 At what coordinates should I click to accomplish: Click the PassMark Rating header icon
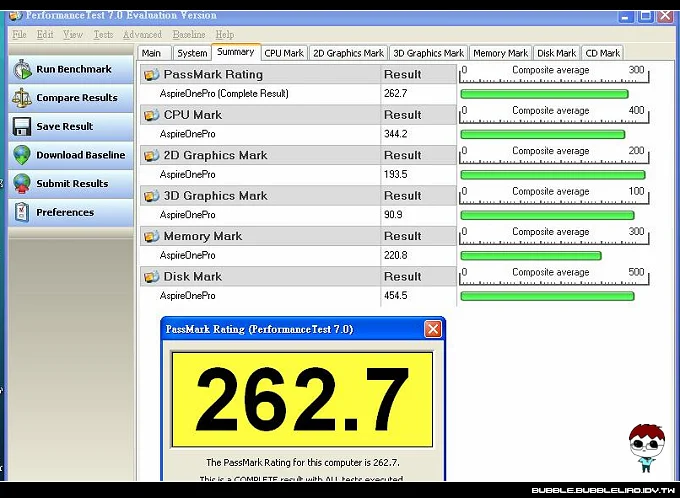click(x=151, y=75)
